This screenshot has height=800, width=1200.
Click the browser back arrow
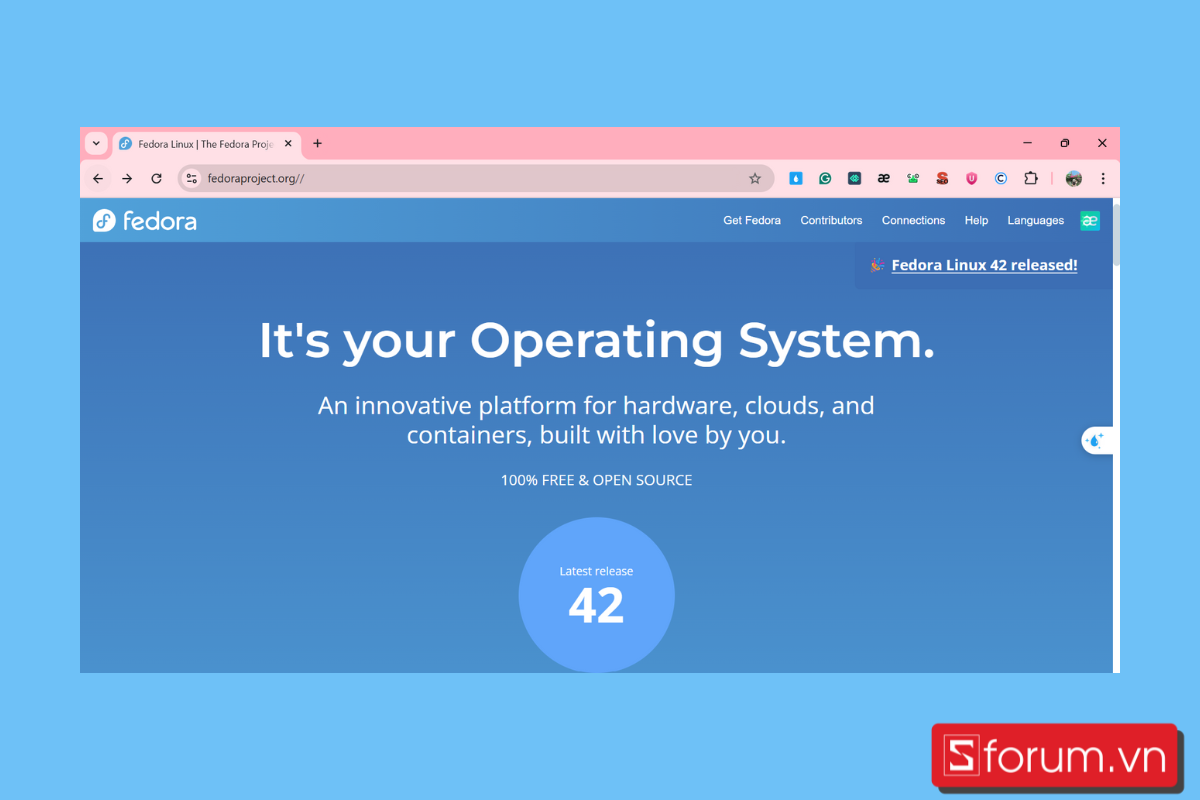pos(98,178)
